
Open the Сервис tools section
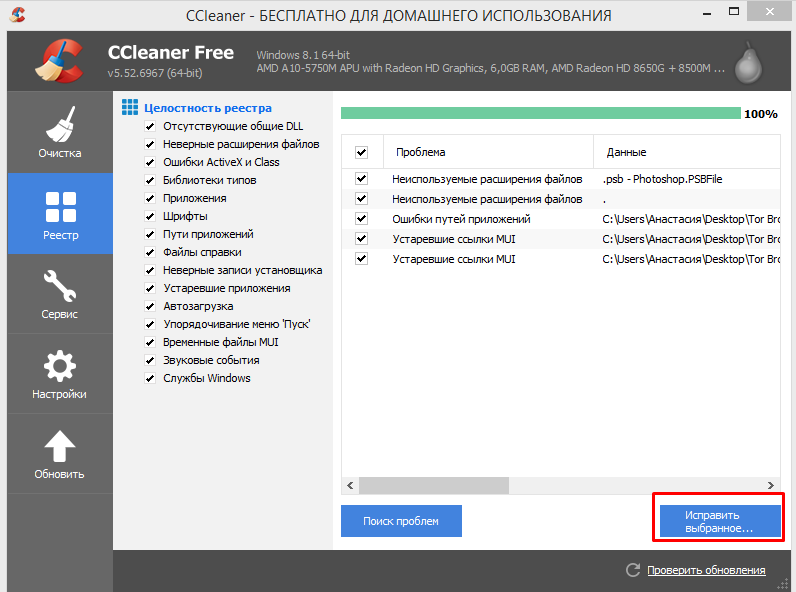tap(60, 293)
